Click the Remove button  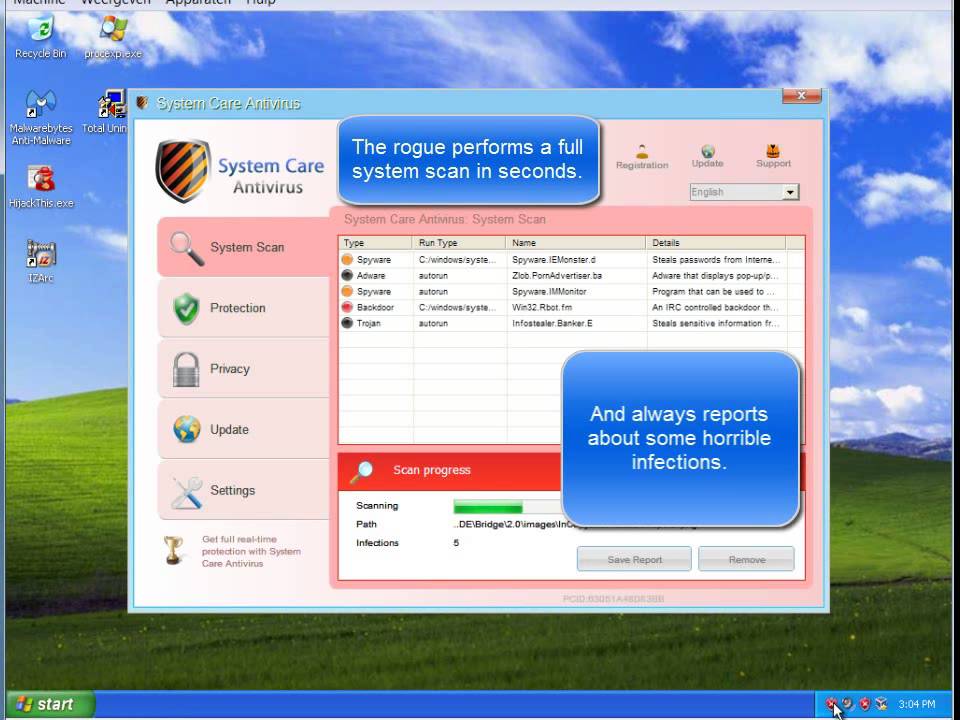coord(746,559)
